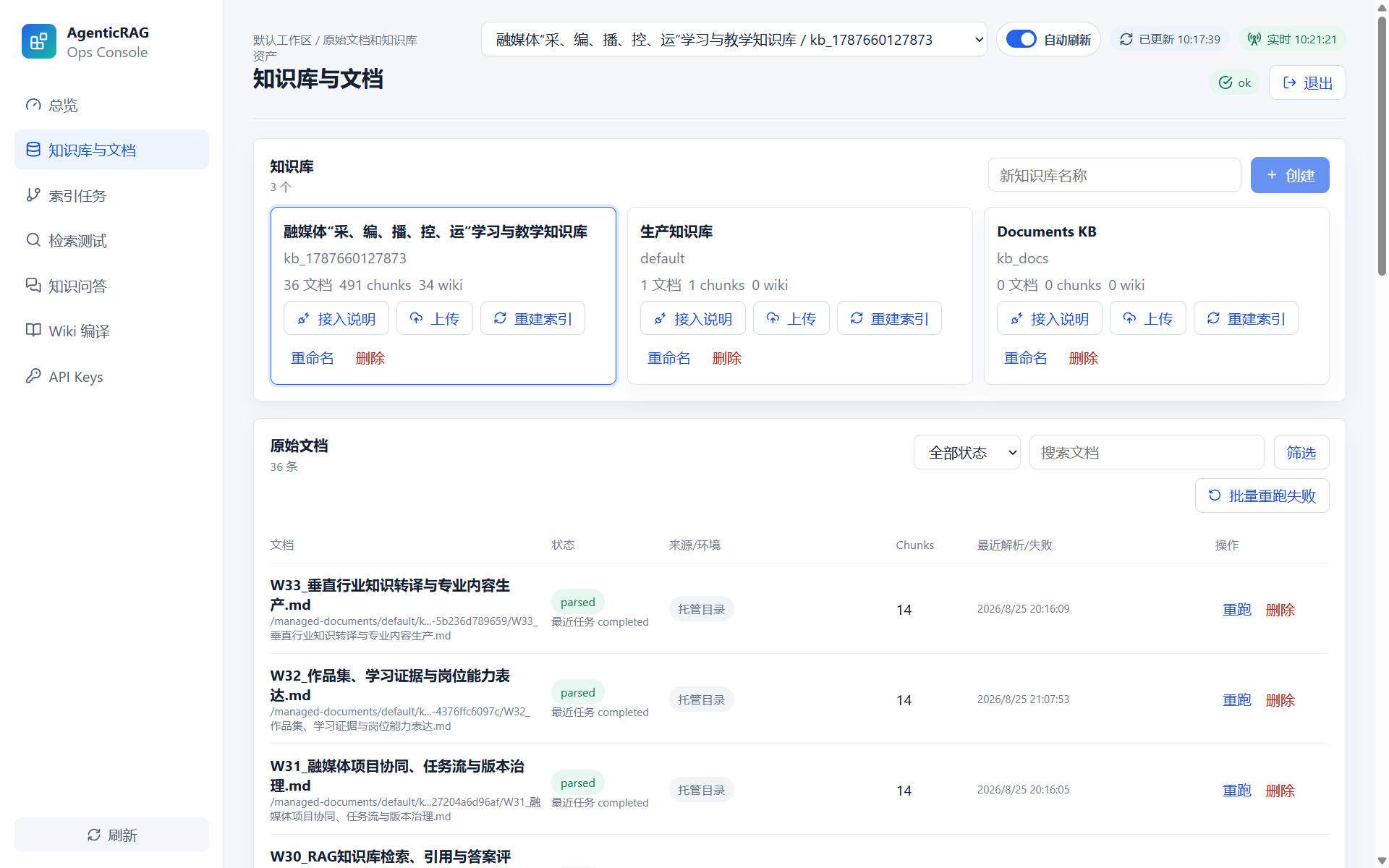Click 重建索引 on 融媒体 knowledge base

point(532,318)
